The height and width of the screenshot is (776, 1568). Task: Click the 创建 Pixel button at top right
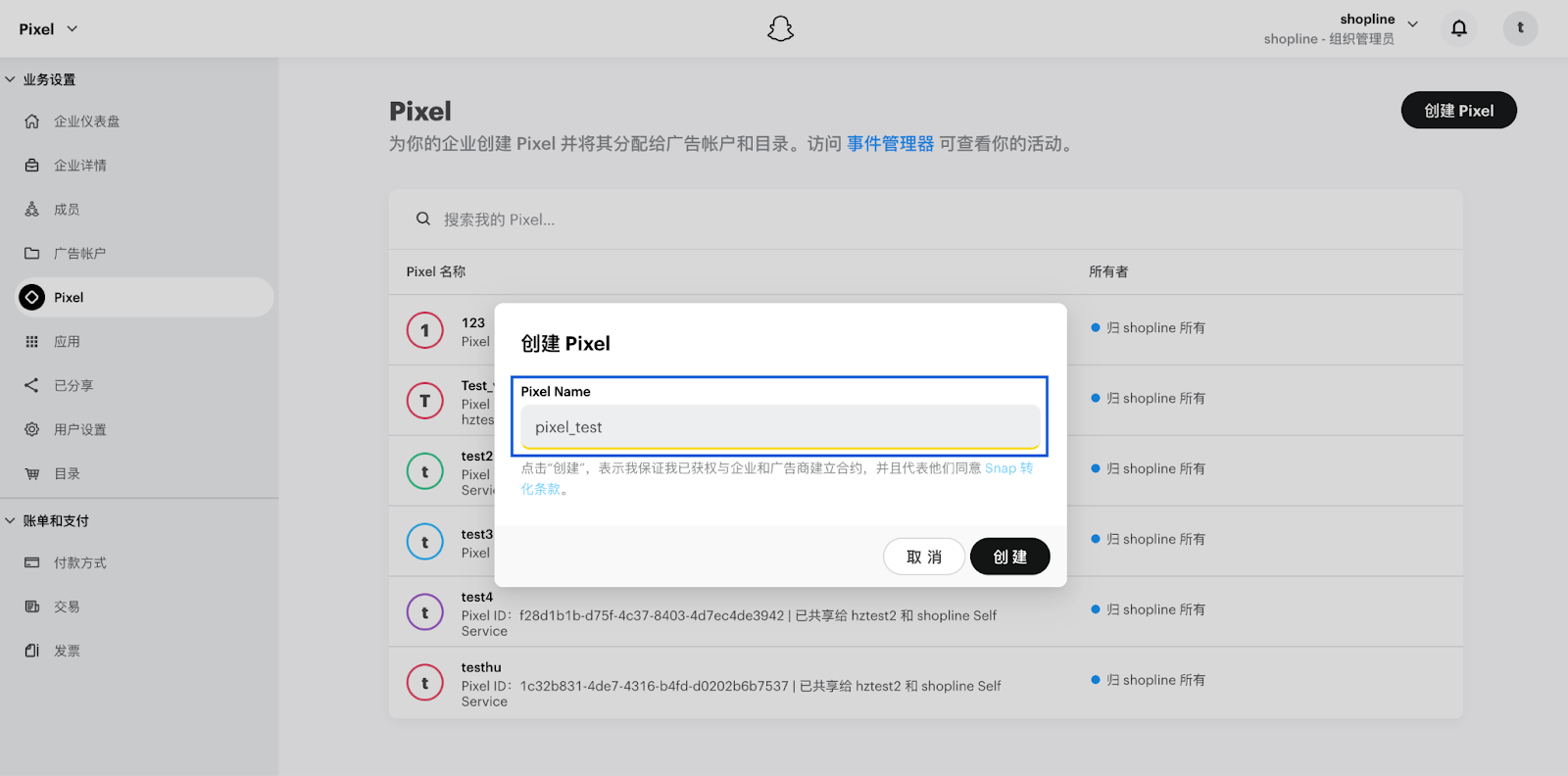point(1458,111)
